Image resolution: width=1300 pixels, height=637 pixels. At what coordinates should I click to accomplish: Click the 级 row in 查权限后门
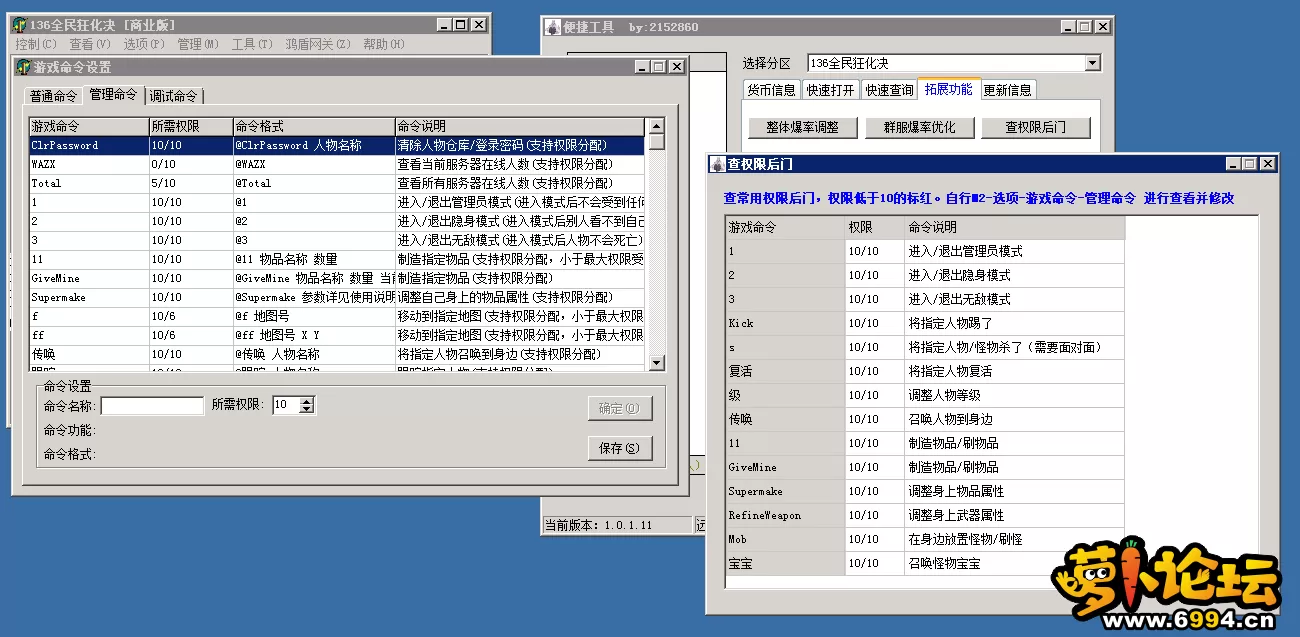(925, 395)
